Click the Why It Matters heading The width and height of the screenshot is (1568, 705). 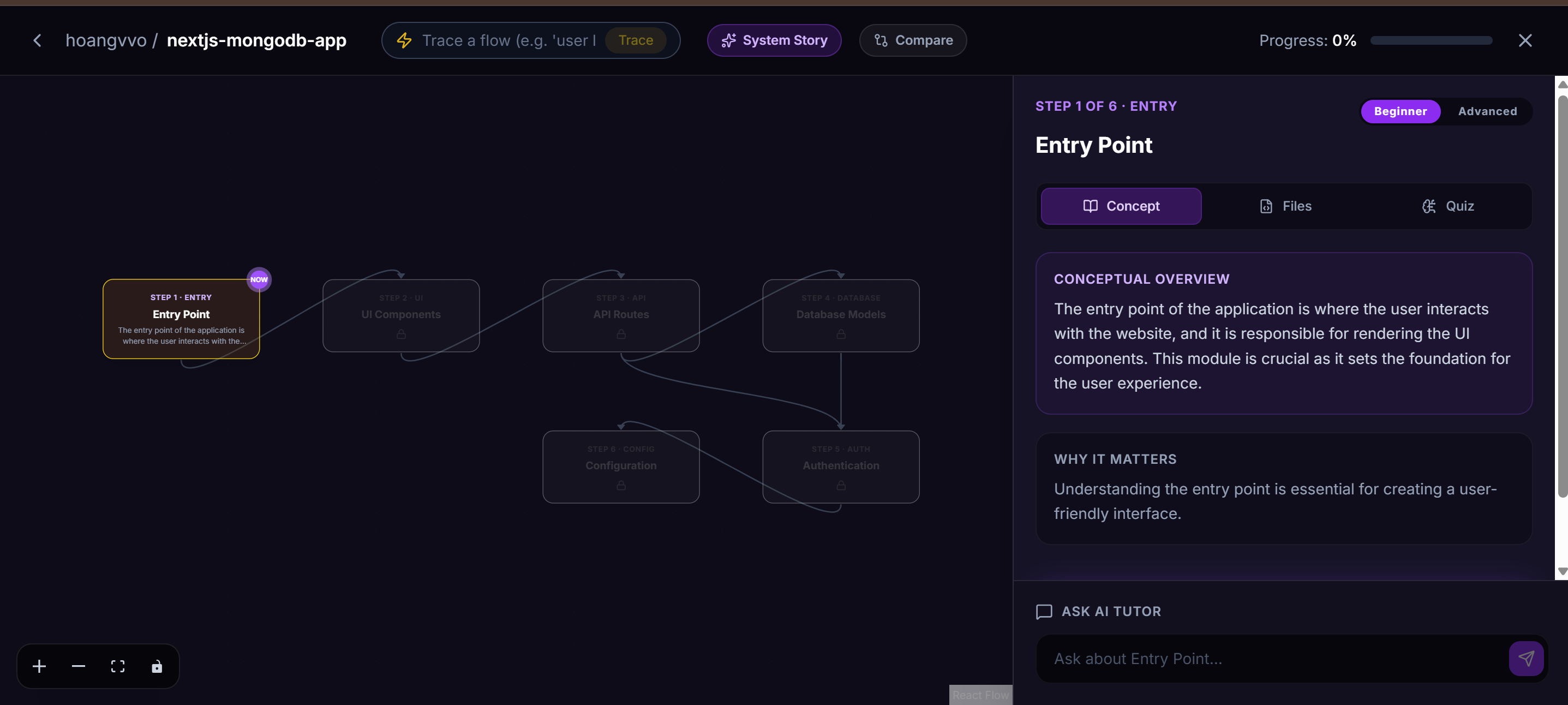(1115, 459)
